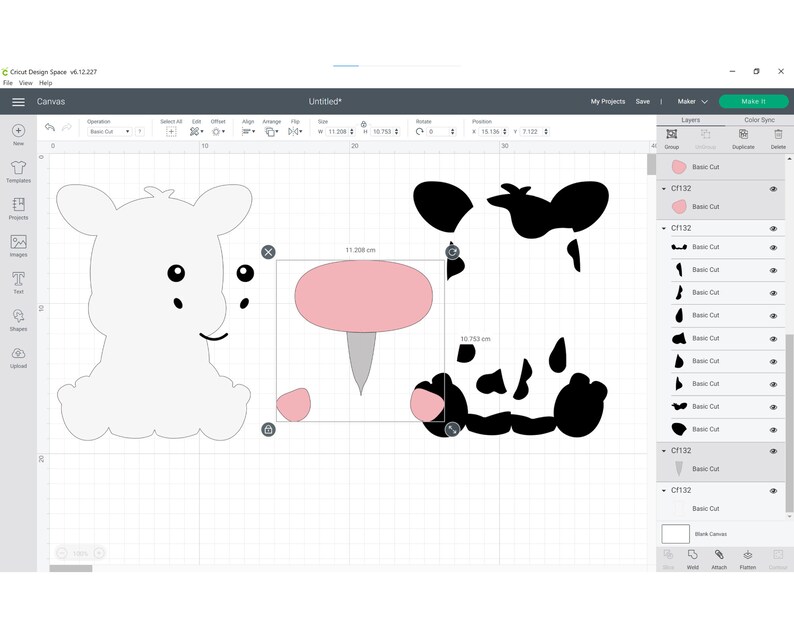
Task: Open My Projects link
Action: tap(608, 102)
